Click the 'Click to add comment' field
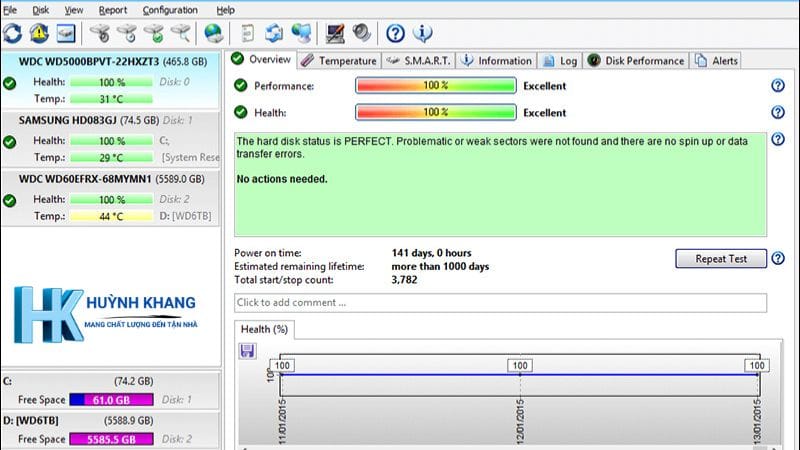800x450 pixels. [x=500, y=303]
